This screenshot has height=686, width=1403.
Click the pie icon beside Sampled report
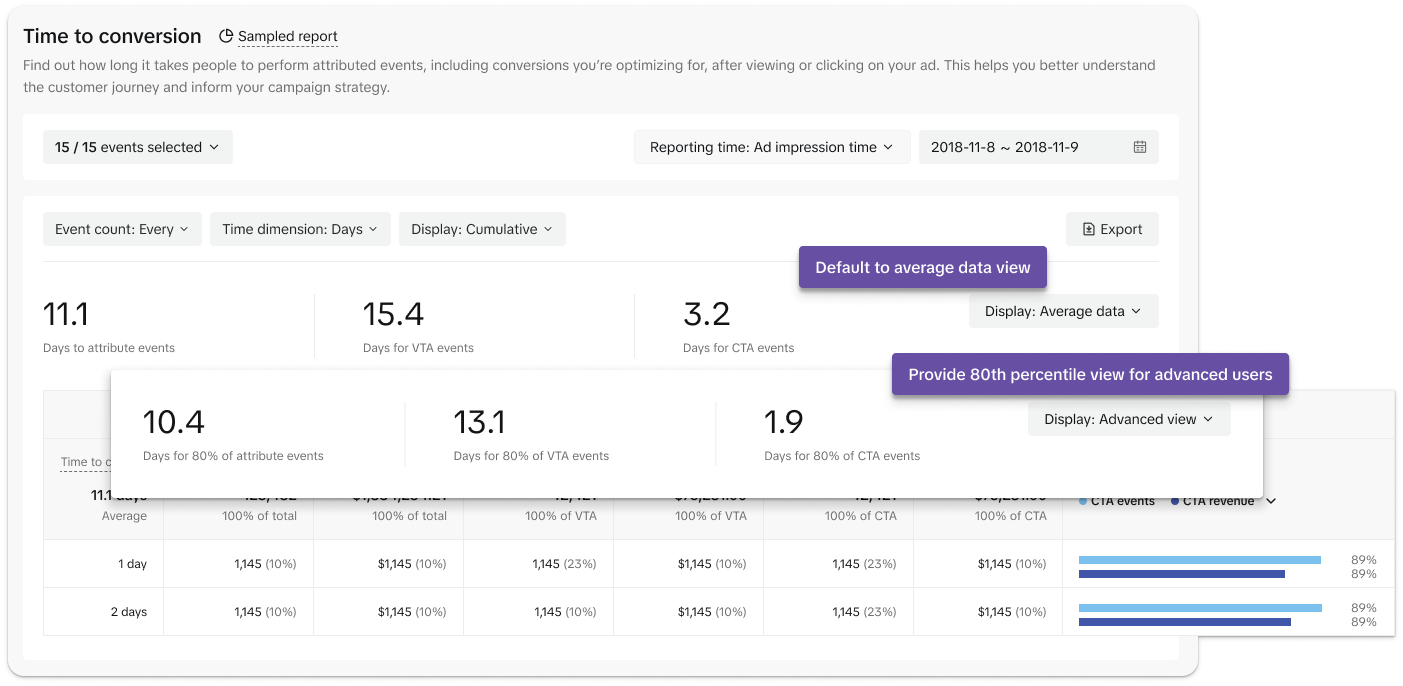[x=226, y=36]
